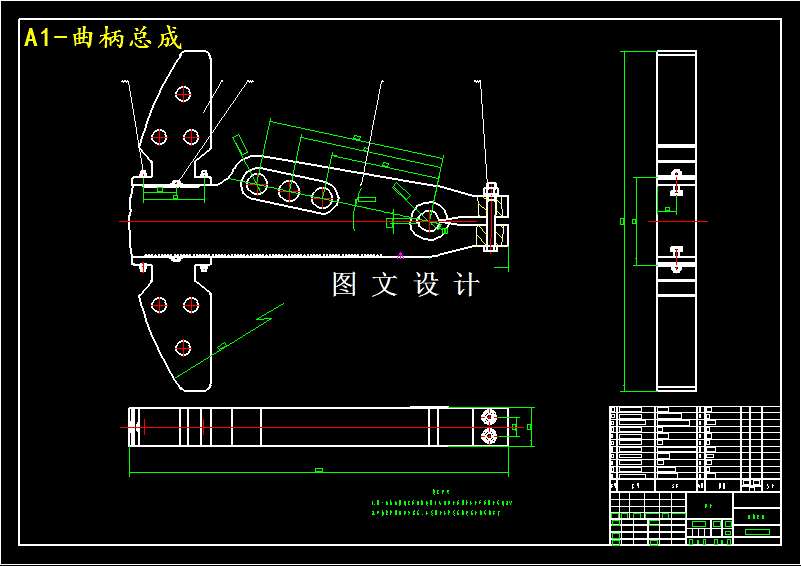Pick the green technical notes text block
Image resolution: width=801 pixels, height=566 pixels.
point(442,503)
